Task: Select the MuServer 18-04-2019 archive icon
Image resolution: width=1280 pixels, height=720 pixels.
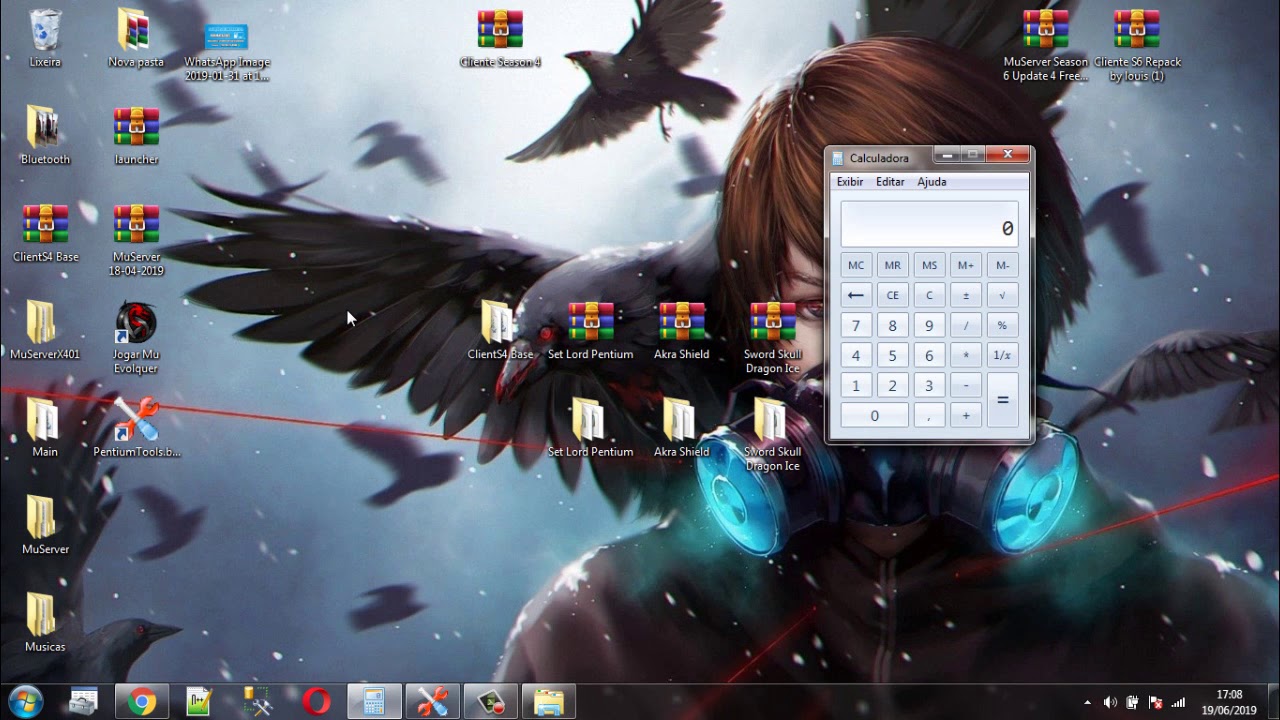Action: (136, 225)
